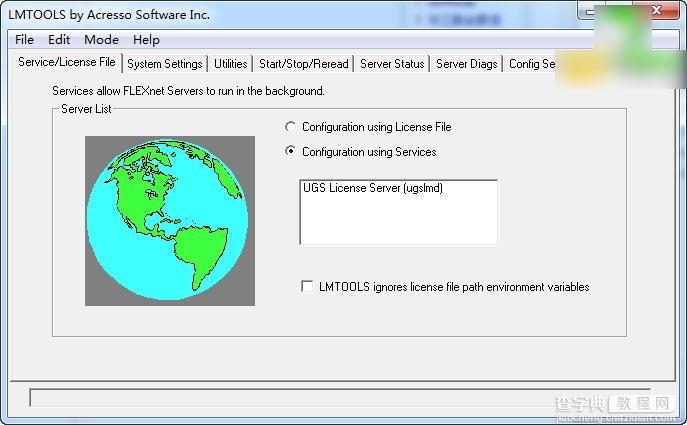
Task: Click the status bar field at bottom
Action: coord(340,397)
